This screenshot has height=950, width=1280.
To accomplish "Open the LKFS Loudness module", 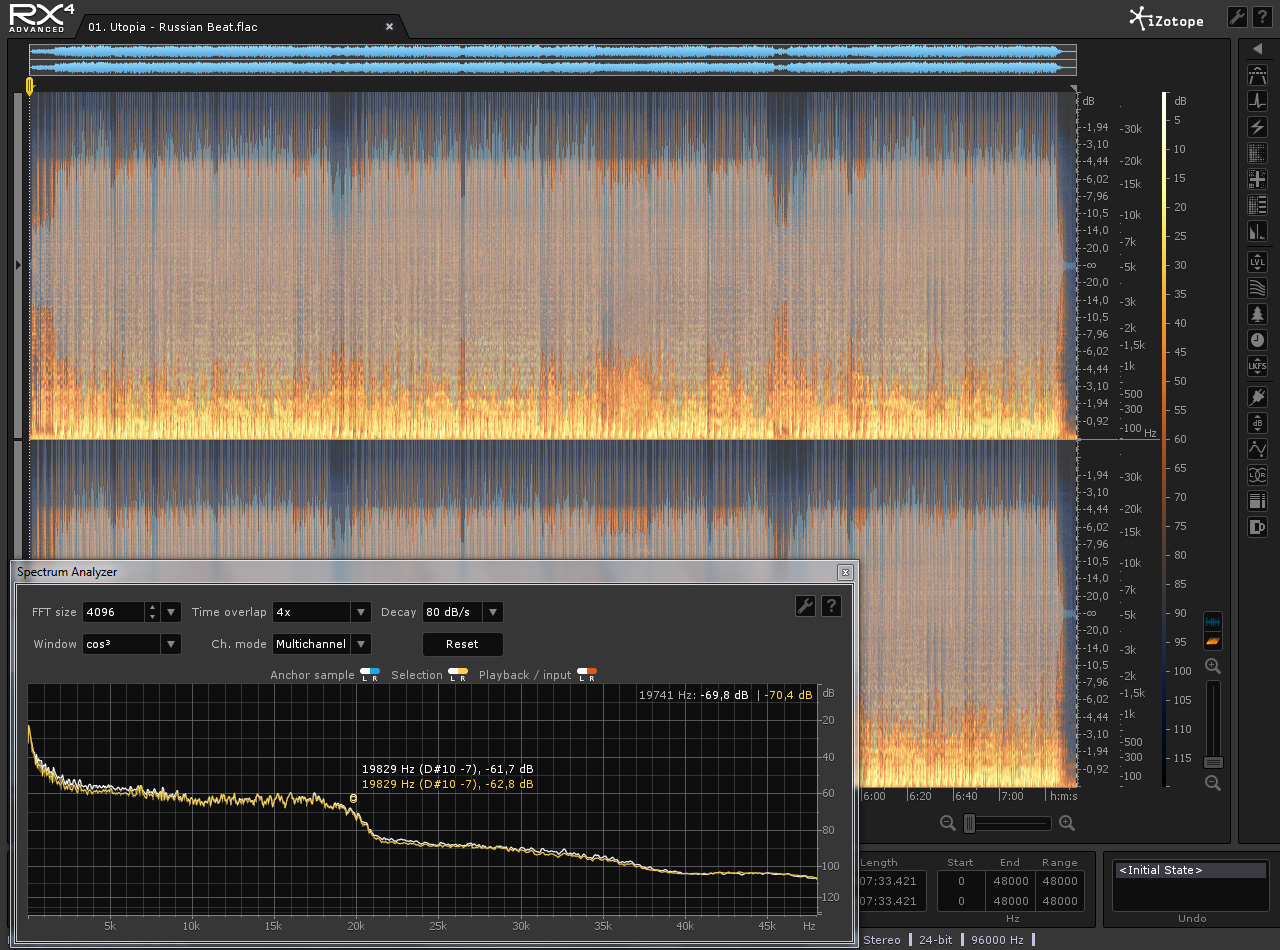I will pos(1258,366).
